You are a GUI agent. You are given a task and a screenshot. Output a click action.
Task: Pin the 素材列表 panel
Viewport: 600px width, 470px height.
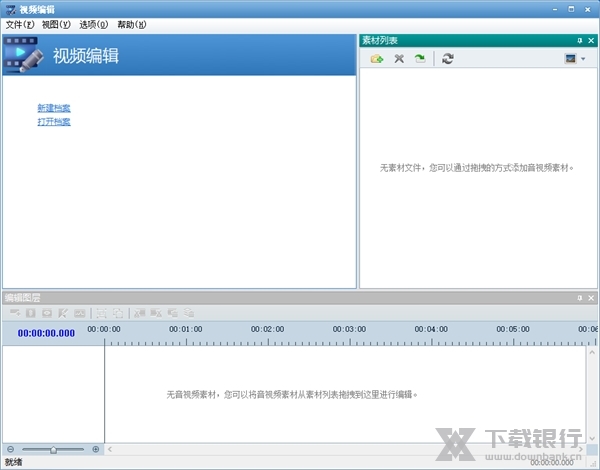tap(580, 40)
